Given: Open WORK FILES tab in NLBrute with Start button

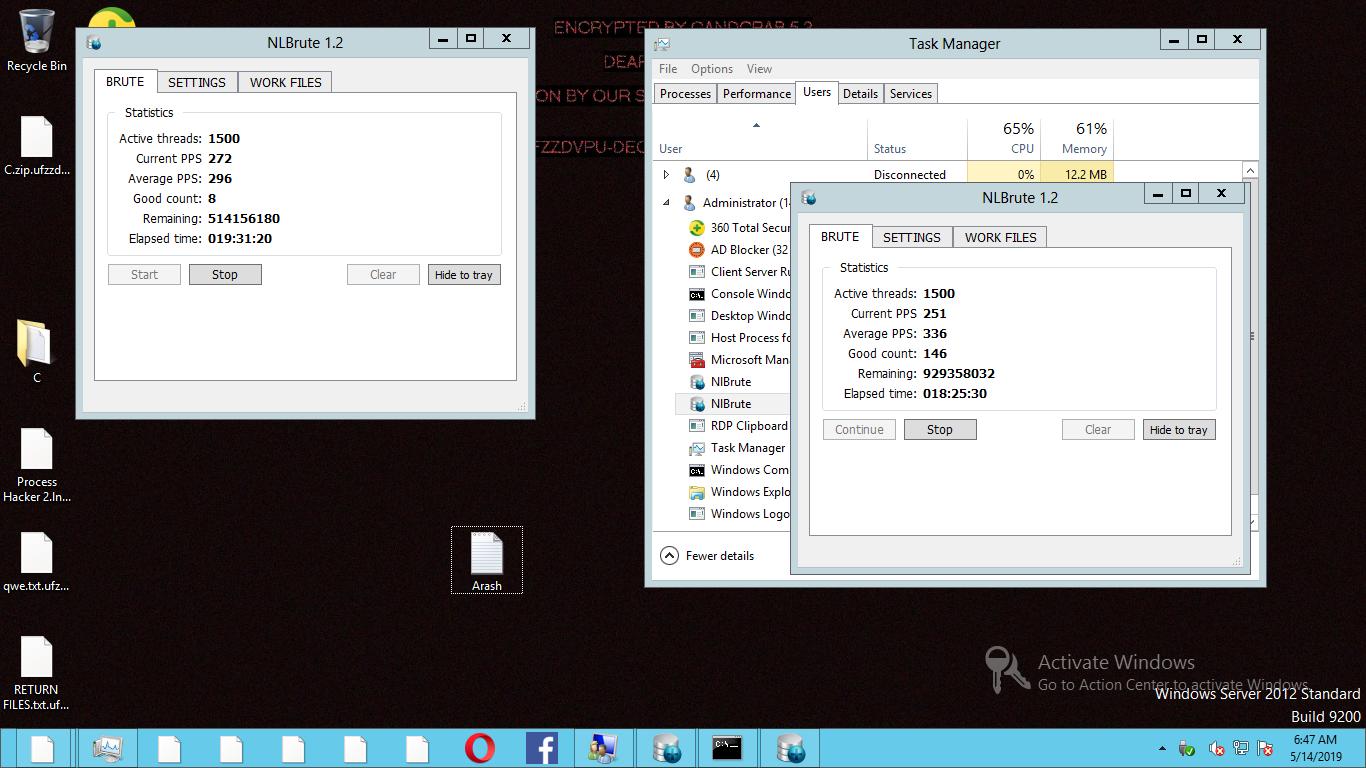Looking at the screenshot, I should 286,82.
